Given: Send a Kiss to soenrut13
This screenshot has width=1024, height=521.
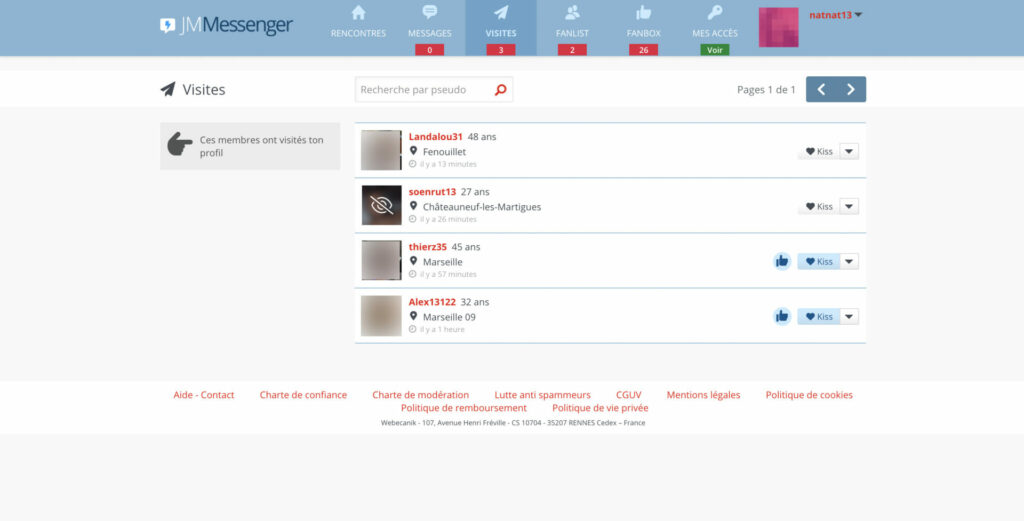Looking at the screenshot, I should click(x=819, y=206).
